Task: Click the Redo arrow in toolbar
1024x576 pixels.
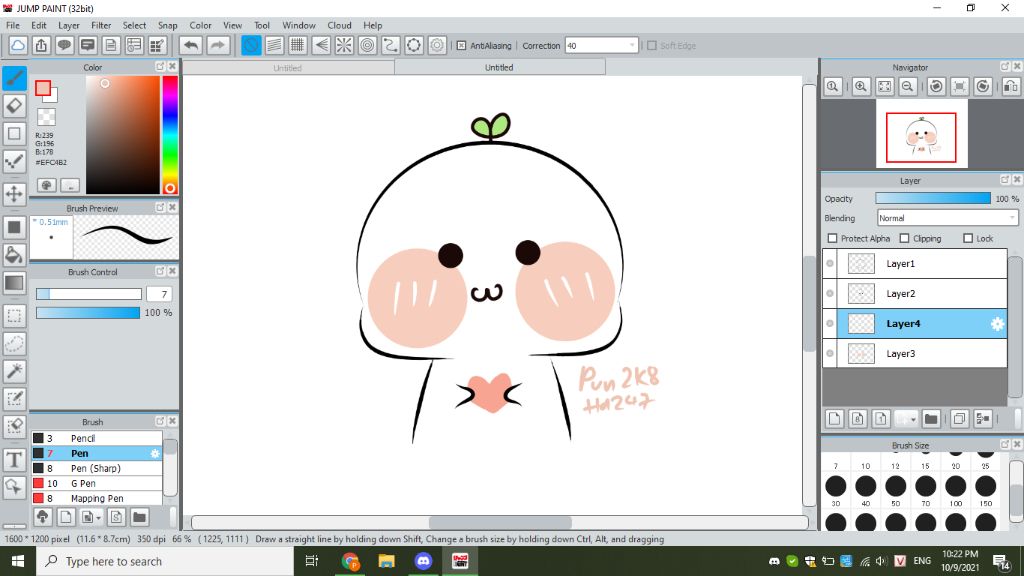Action: (217, 45)
